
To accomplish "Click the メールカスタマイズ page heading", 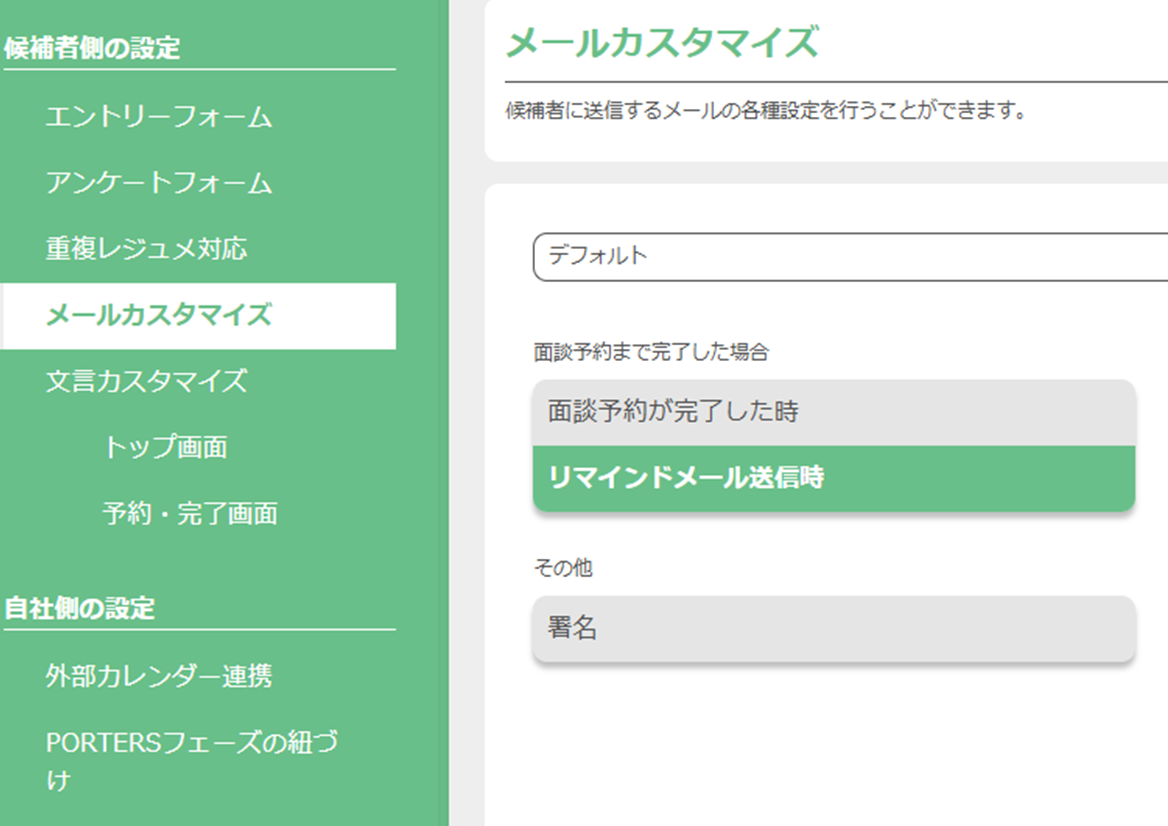I will click(x=662, y=44).
